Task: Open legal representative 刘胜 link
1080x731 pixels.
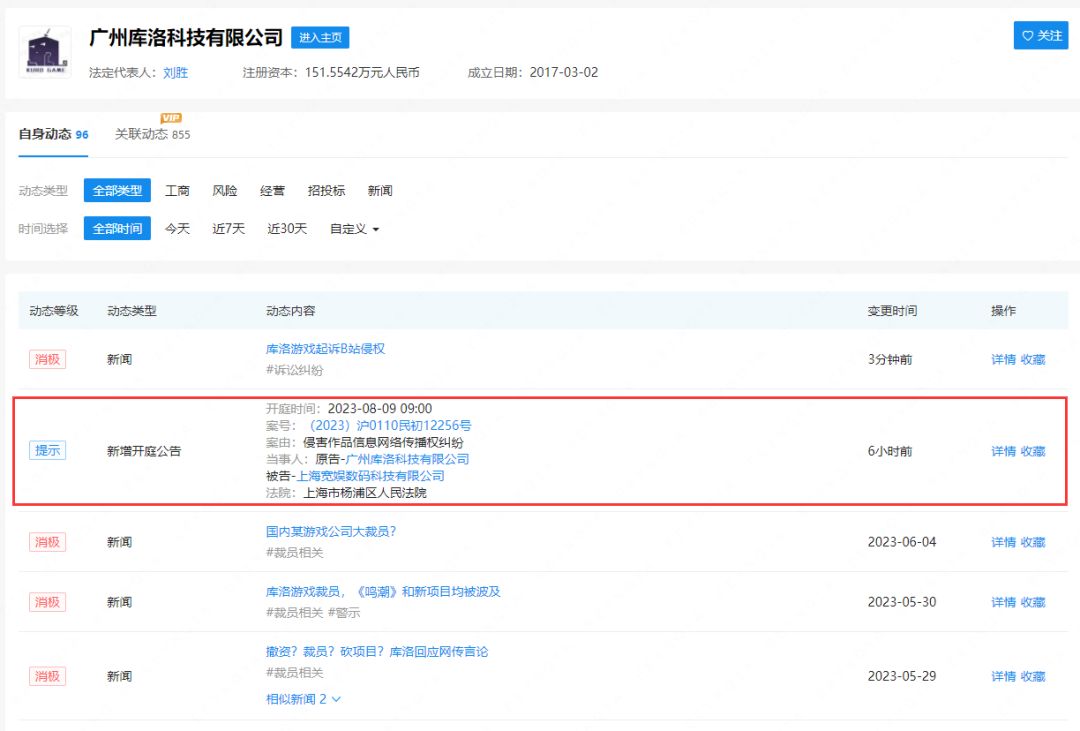Action: tap(175, 72)
